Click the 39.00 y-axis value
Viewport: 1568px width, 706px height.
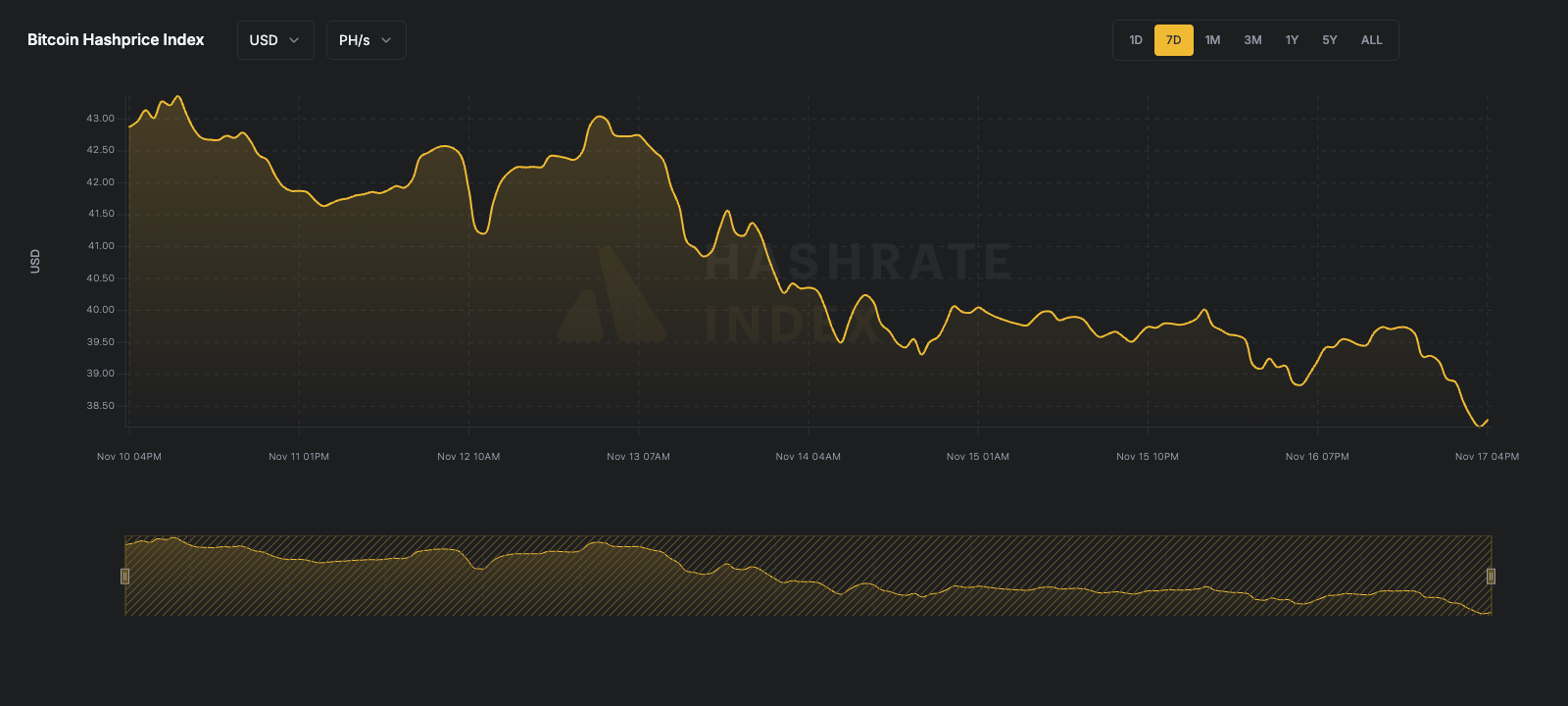[100, 374]
